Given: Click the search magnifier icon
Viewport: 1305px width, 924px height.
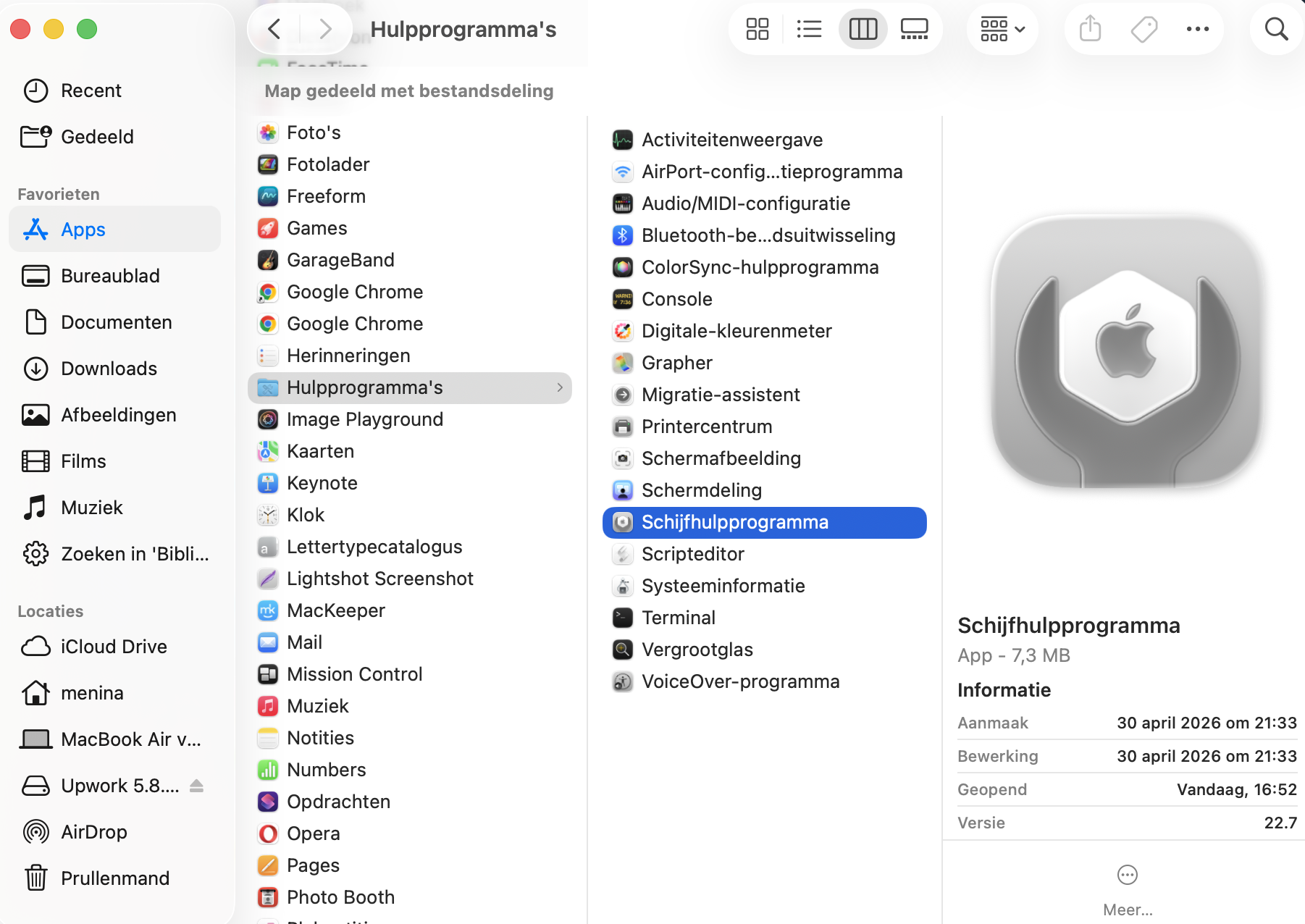Looking at the screenshot, I should (x=1276, y=30).
